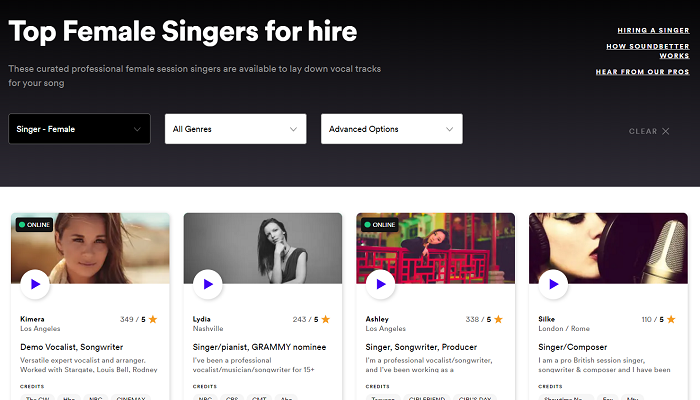Open Ashley's profile name link

coord(378,319)
